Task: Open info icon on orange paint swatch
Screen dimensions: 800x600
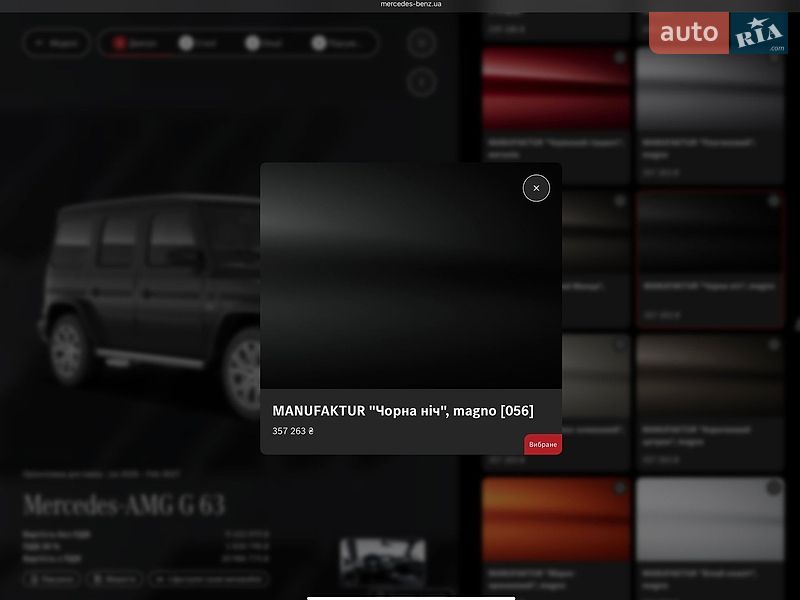Action: coord(620,488)
